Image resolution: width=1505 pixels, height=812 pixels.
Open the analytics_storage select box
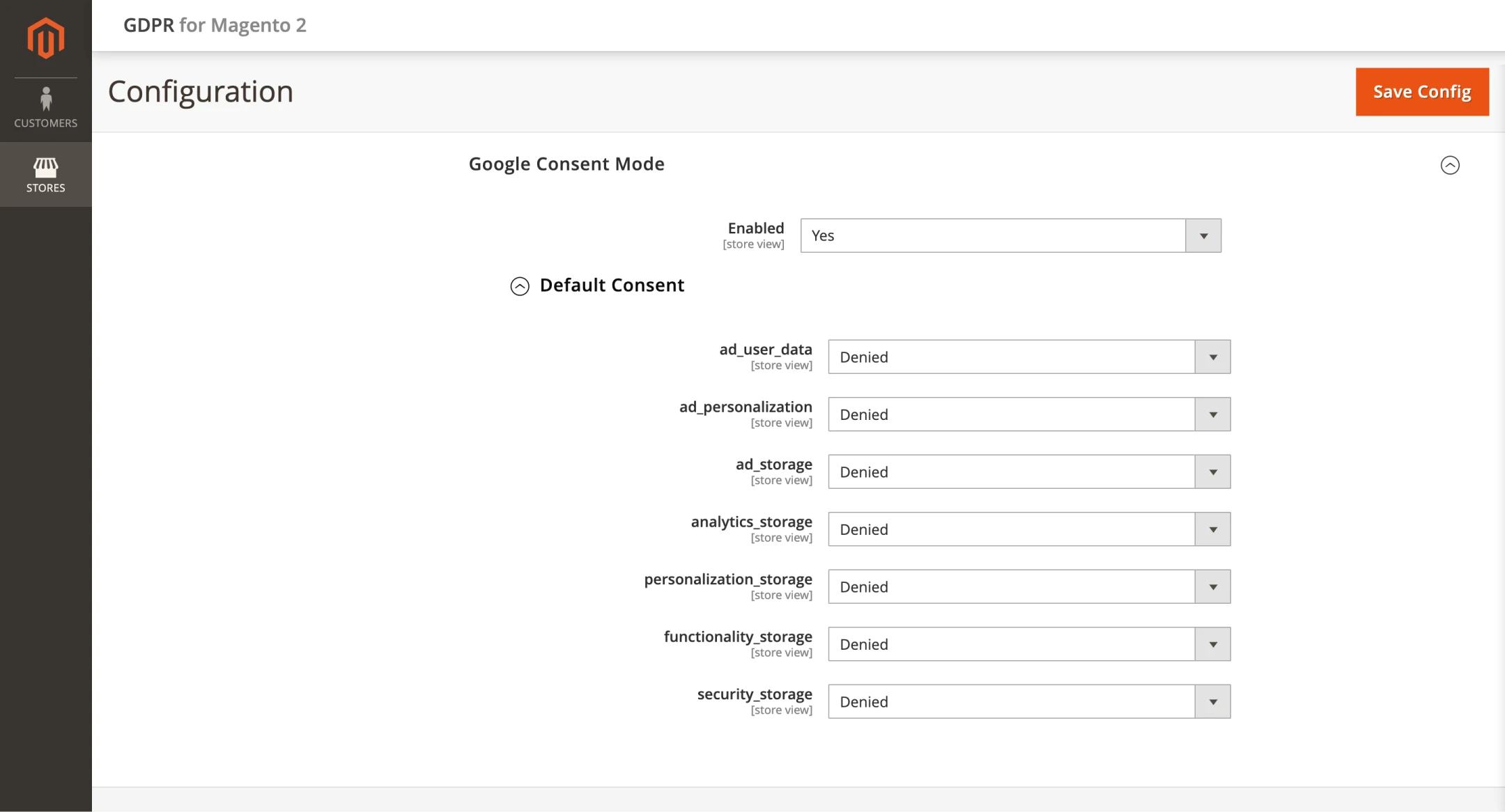(x=1028, y=530)
